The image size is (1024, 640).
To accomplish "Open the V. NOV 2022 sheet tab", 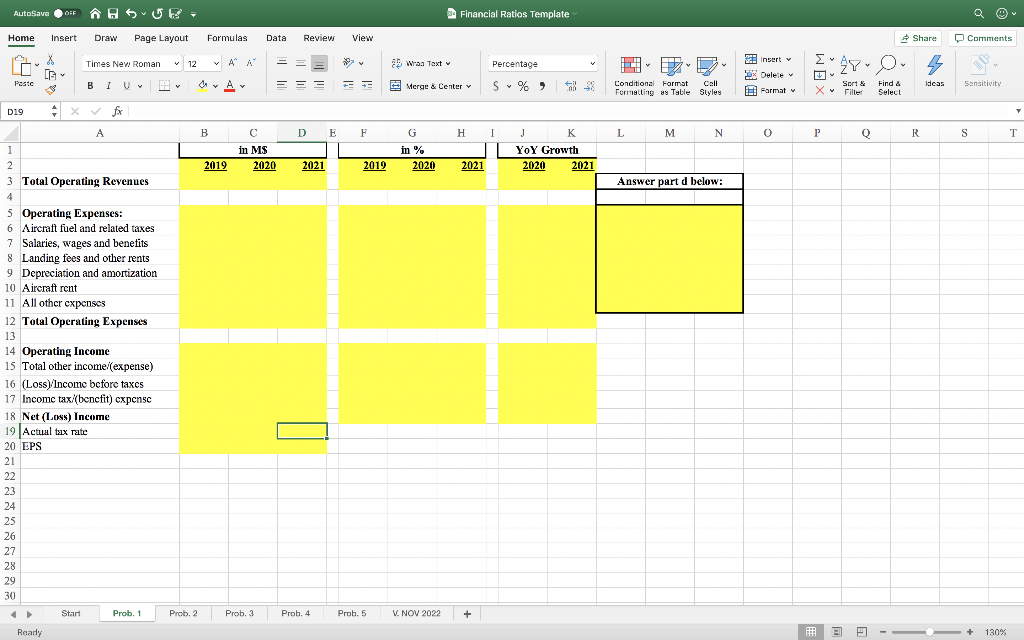I will (x=417, y=613).
